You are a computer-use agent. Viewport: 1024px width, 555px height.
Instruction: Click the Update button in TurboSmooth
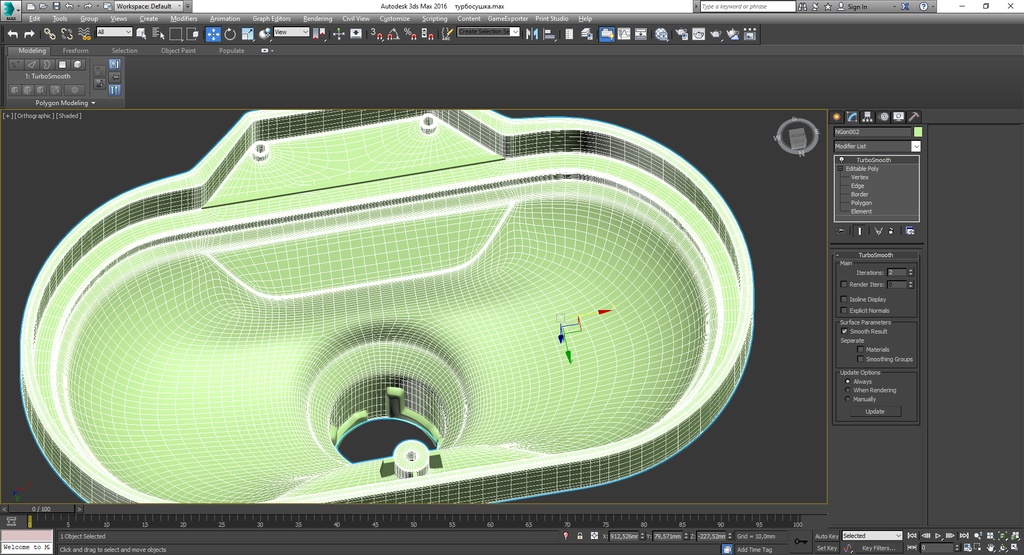click(875, 411)
